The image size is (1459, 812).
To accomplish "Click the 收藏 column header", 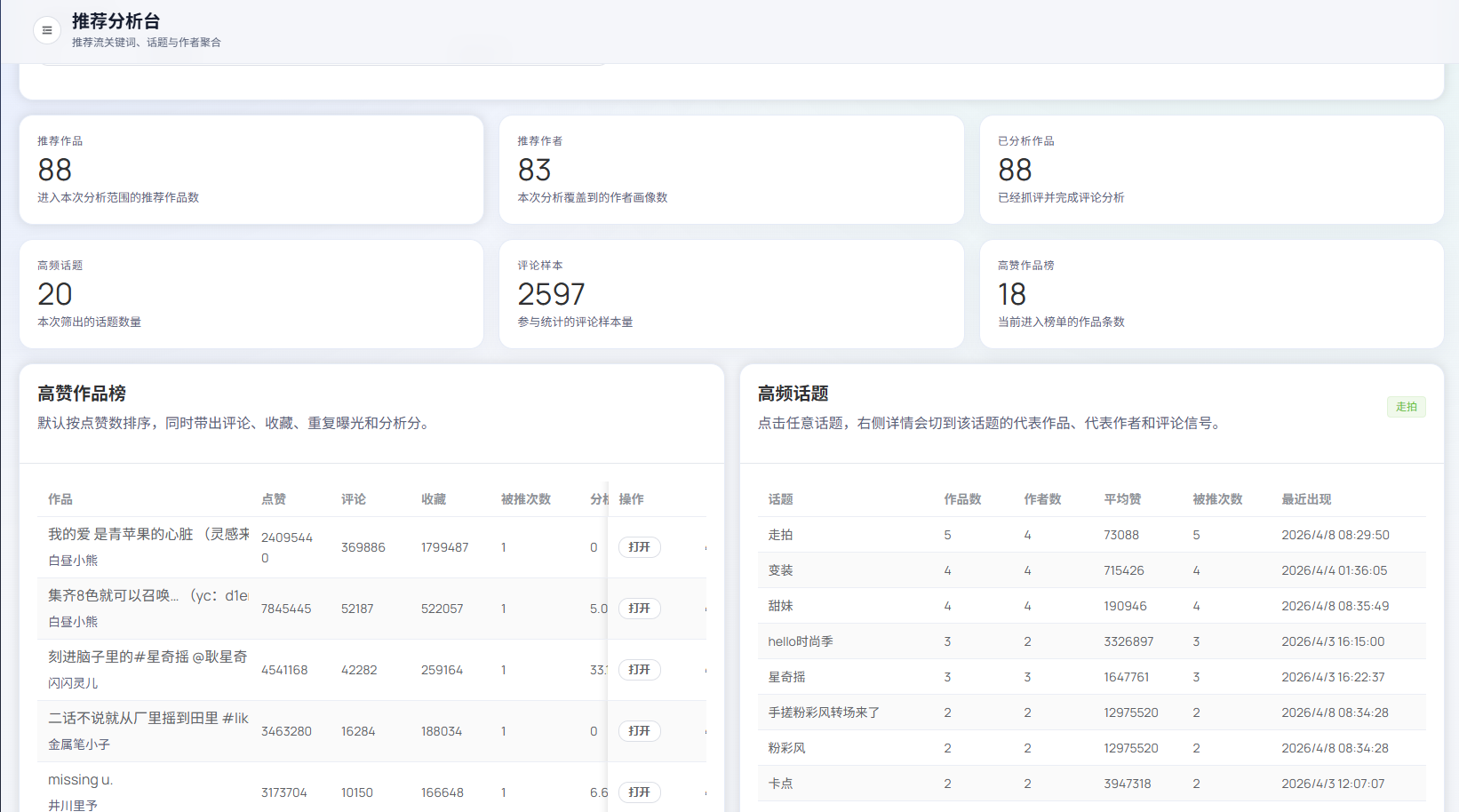I will click(434, 499).
